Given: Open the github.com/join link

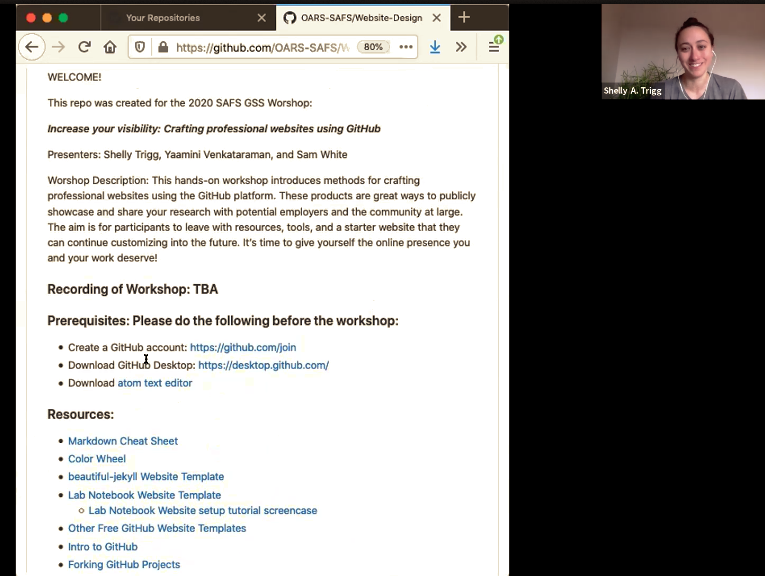Looking at the screenshot, I should [243, 347].
